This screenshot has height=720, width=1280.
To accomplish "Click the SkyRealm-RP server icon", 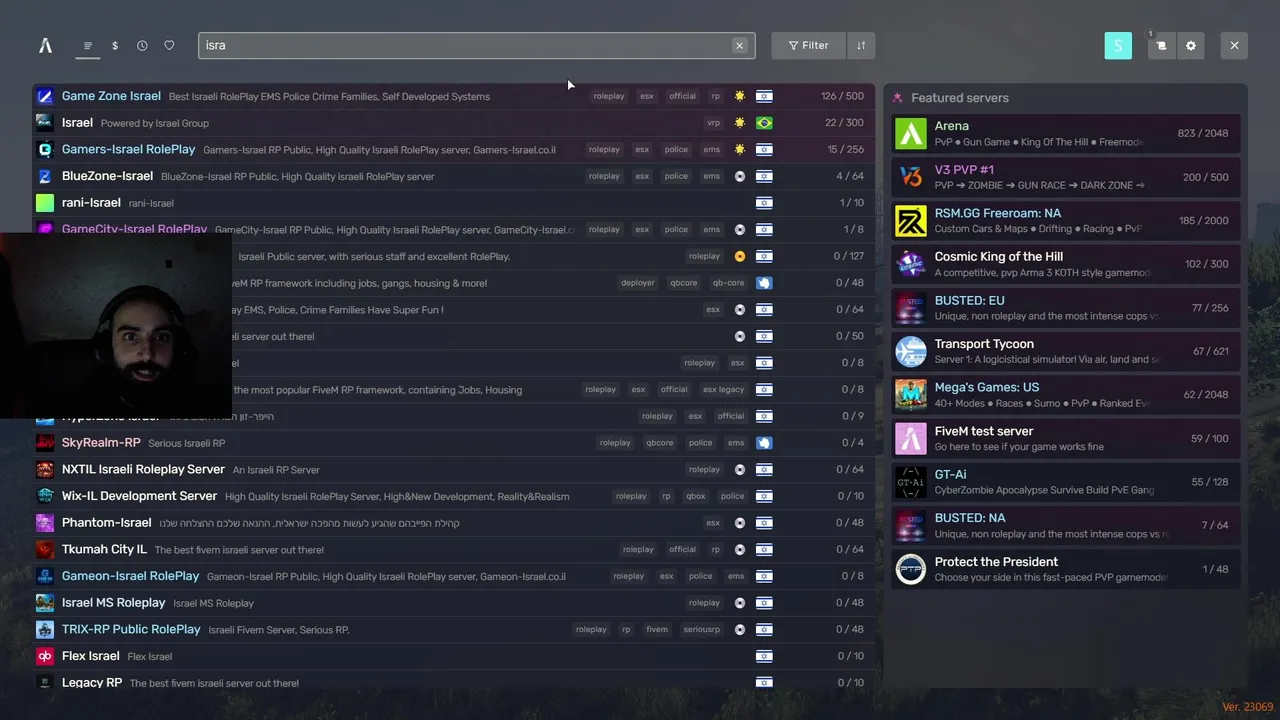I will [45, 442].
